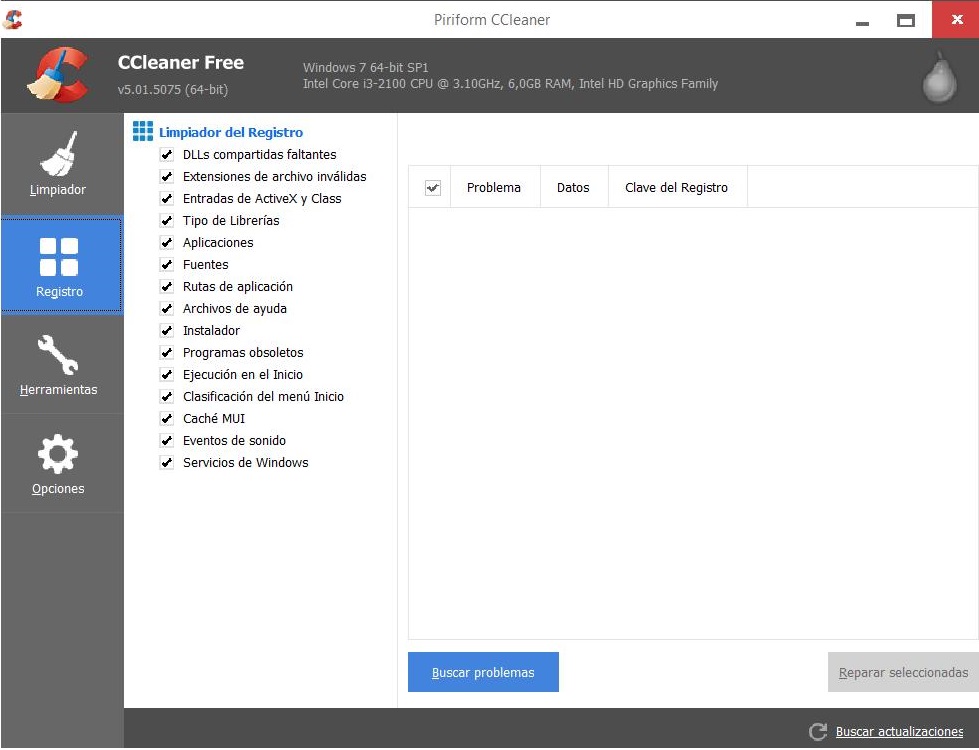Screen dimensions: 979x750
Task: Disable Eventos de sonido checkbox
Action: (167, 441)
